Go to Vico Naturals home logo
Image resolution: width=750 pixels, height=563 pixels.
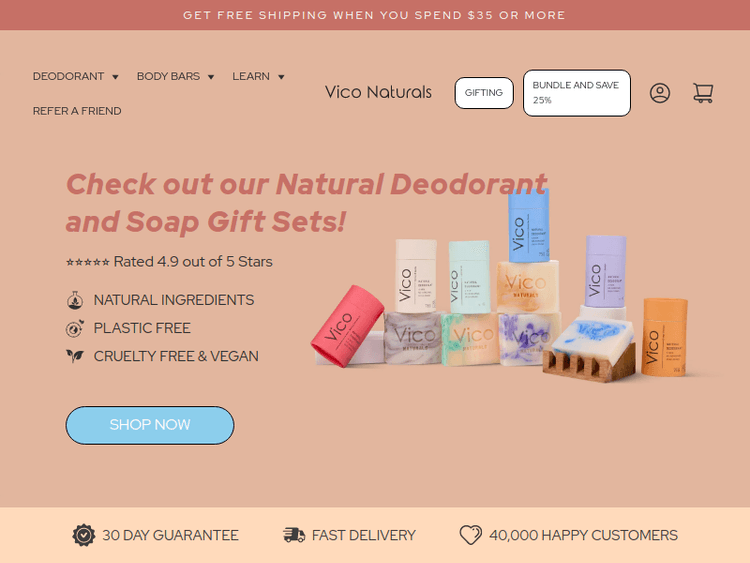[x=378, y=92]
